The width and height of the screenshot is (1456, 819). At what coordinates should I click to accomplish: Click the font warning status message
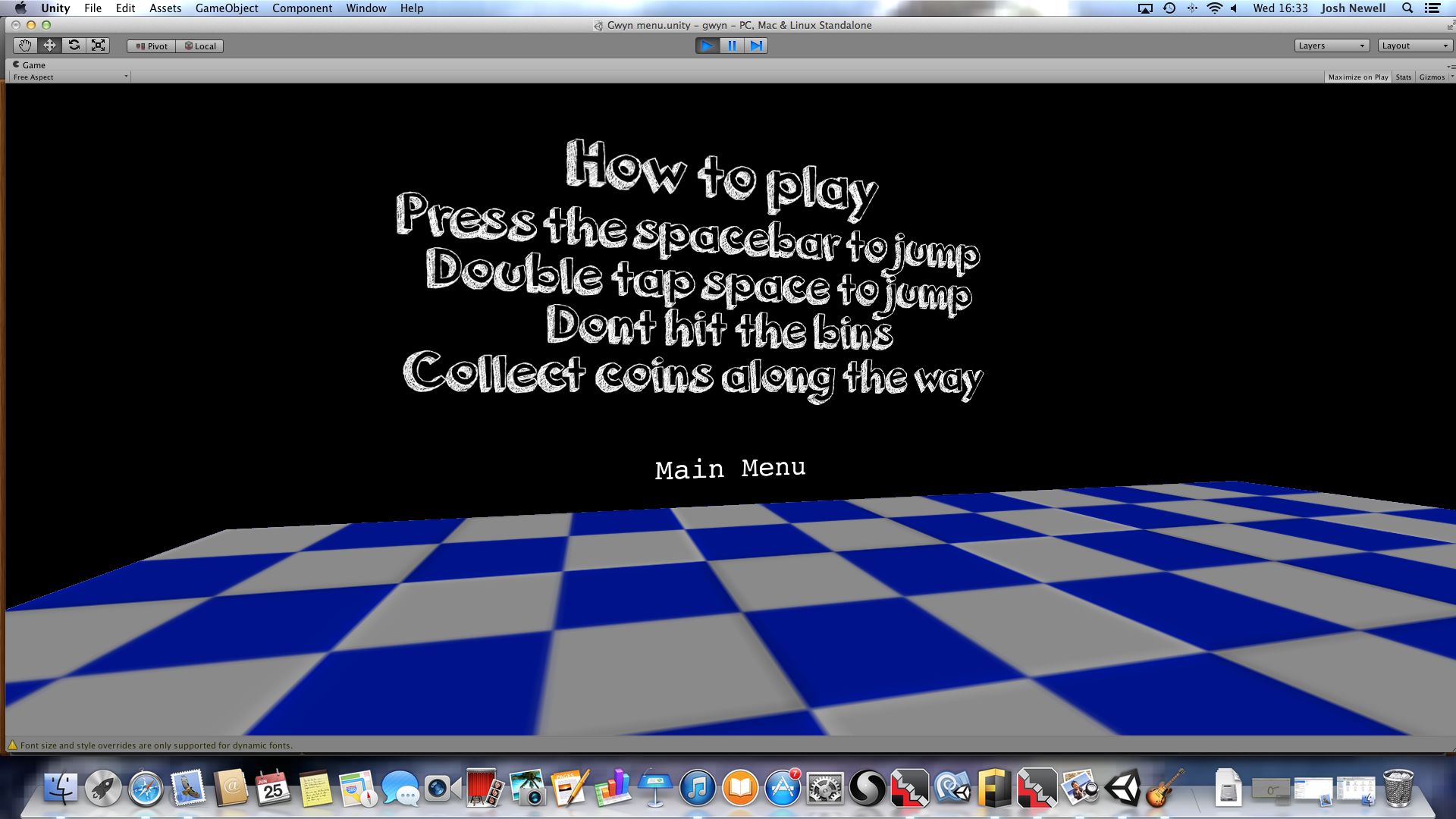(155, 745)
